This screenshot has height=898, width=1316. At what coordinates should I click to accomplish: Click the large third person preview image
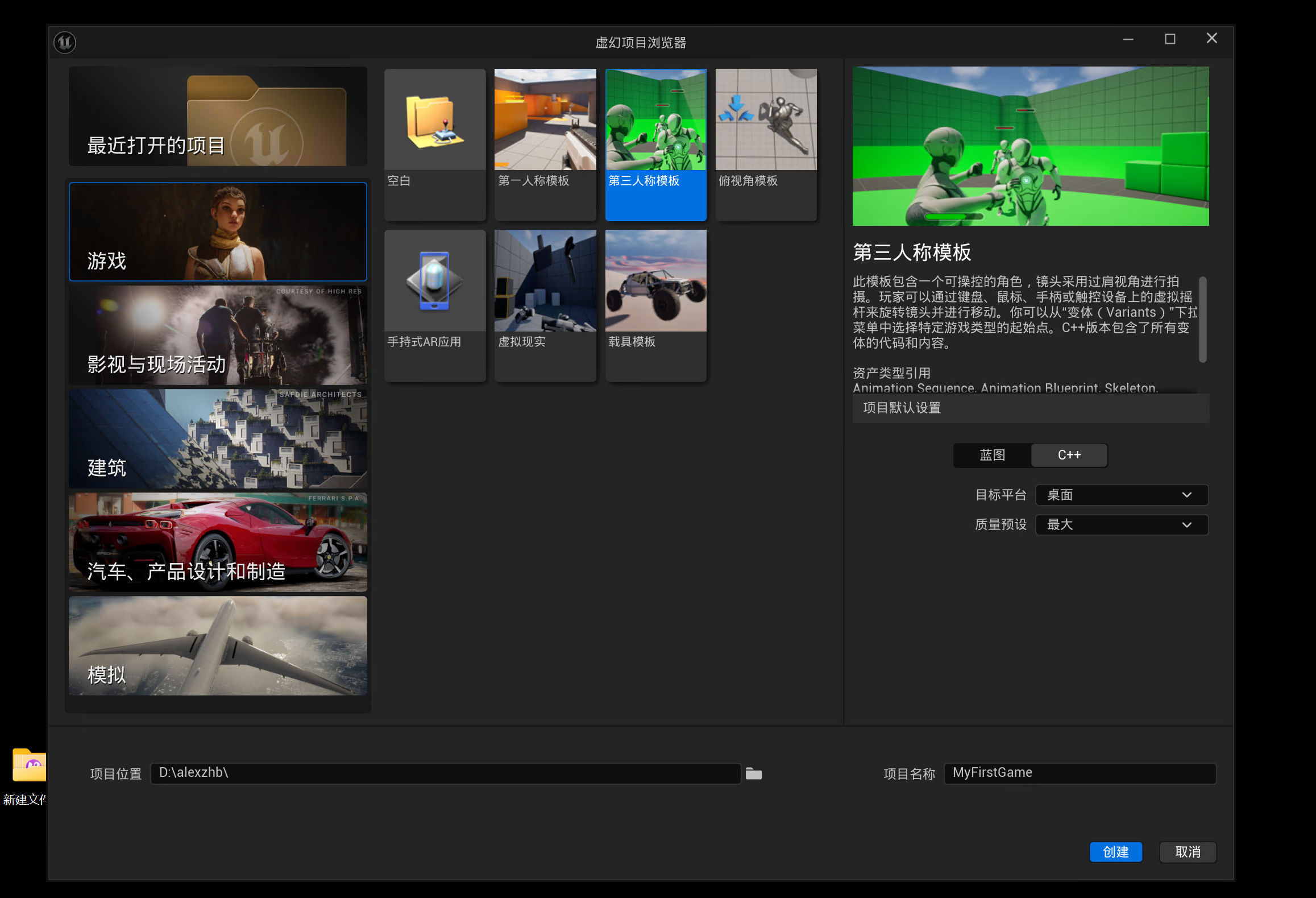pyautogui.click(x=1030, y=146)
